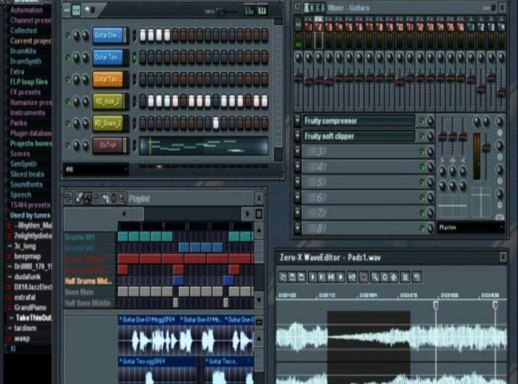The width and height of the screenshot is (518, 384).
Task: Mute the RD_Kick_2 channel via green LED
Action: (68, 101)
